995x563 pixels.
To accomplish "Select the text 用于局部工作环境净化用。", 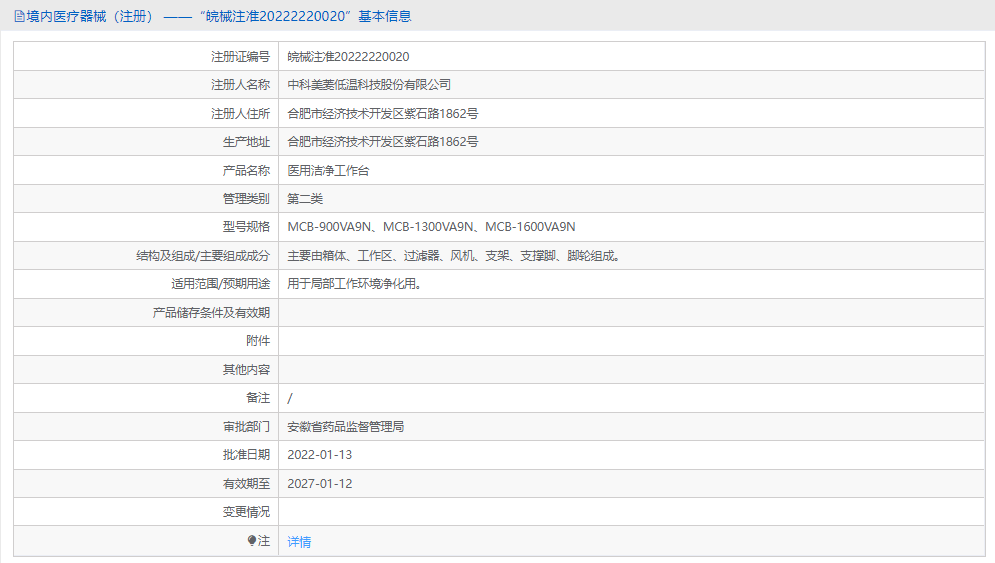I will point(355,284).
